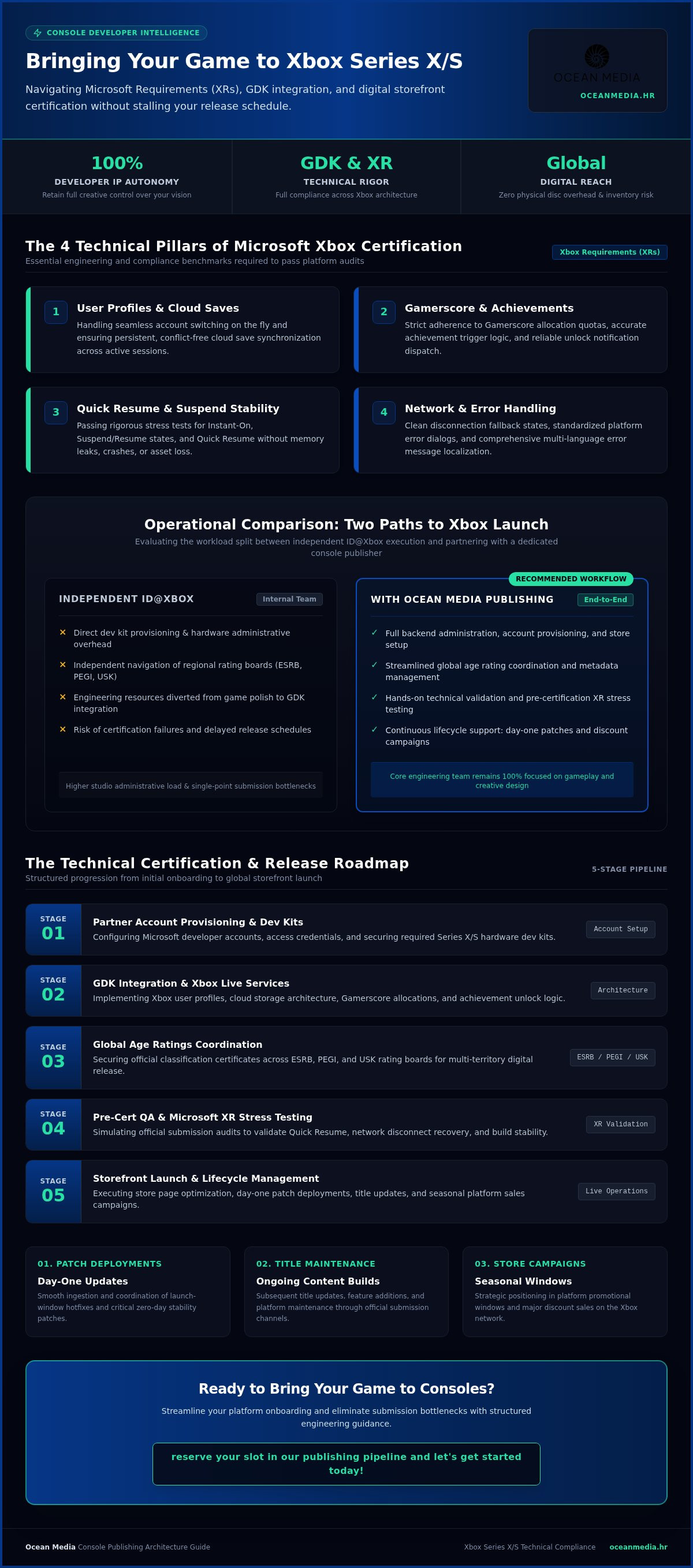This screenshot has width=693, height=1568.
Task: Click X mark beside regional rating boards item
Action: pos(63,664)
